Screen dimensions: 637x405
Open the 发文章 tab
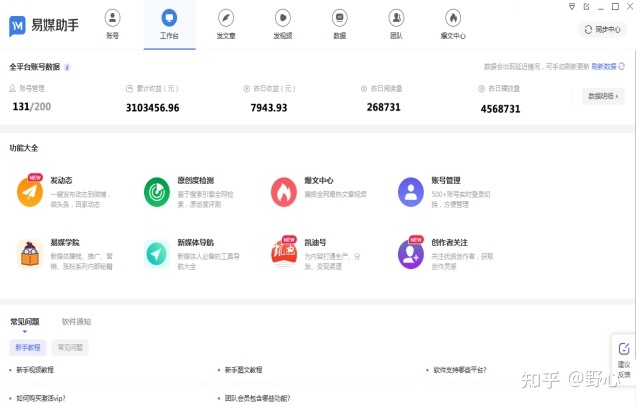pyautogui.click(x=226, y=24)
